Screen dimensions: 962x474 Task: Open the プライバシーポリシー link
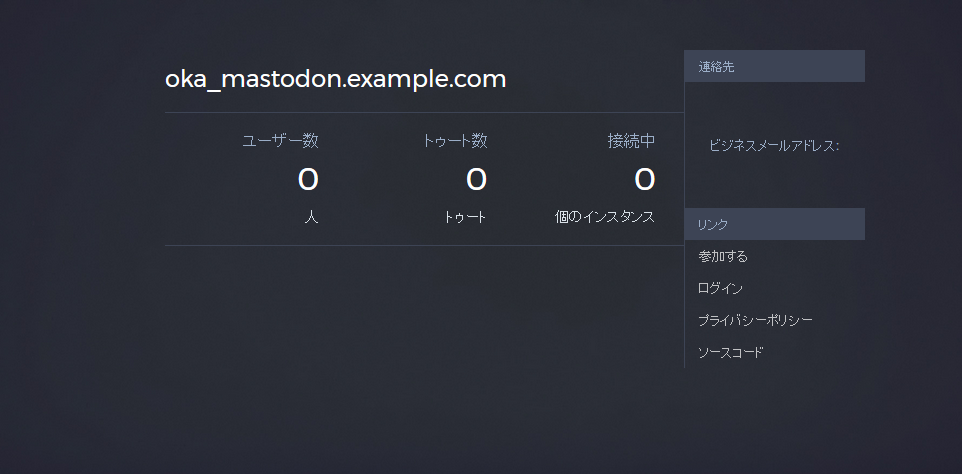(755, 321)
